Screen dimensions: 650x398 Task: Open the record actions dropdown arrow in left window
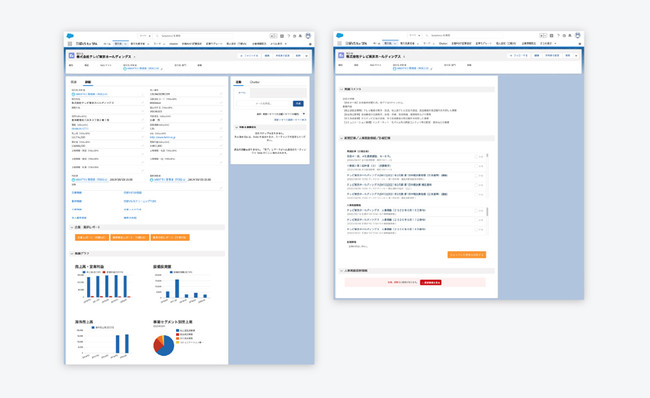click(x=307, y=56)
